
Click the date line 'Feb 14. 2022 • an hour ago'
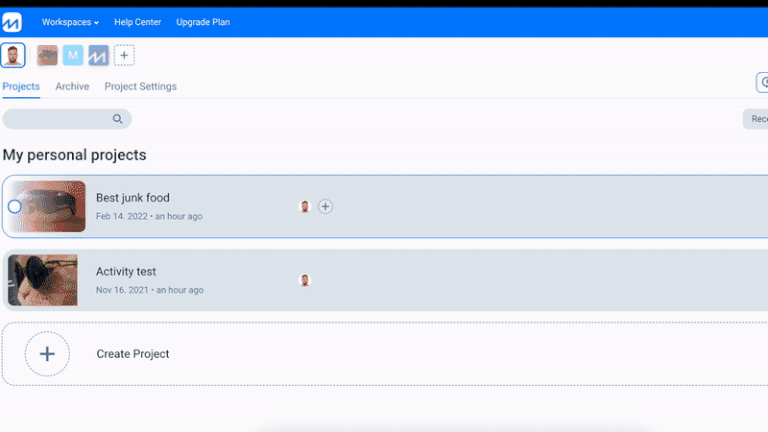149,216
